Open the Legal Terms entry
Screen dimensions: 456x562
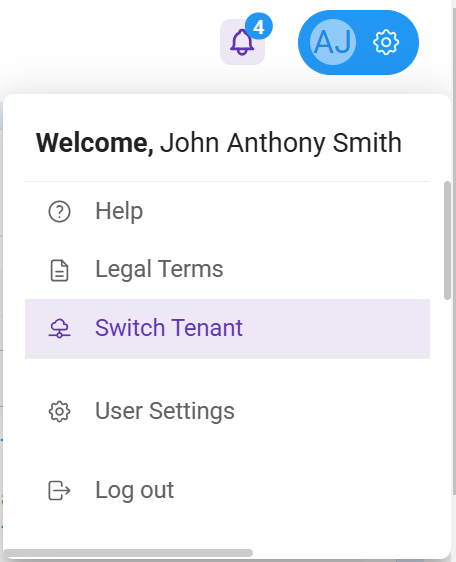tap(159, 269)
